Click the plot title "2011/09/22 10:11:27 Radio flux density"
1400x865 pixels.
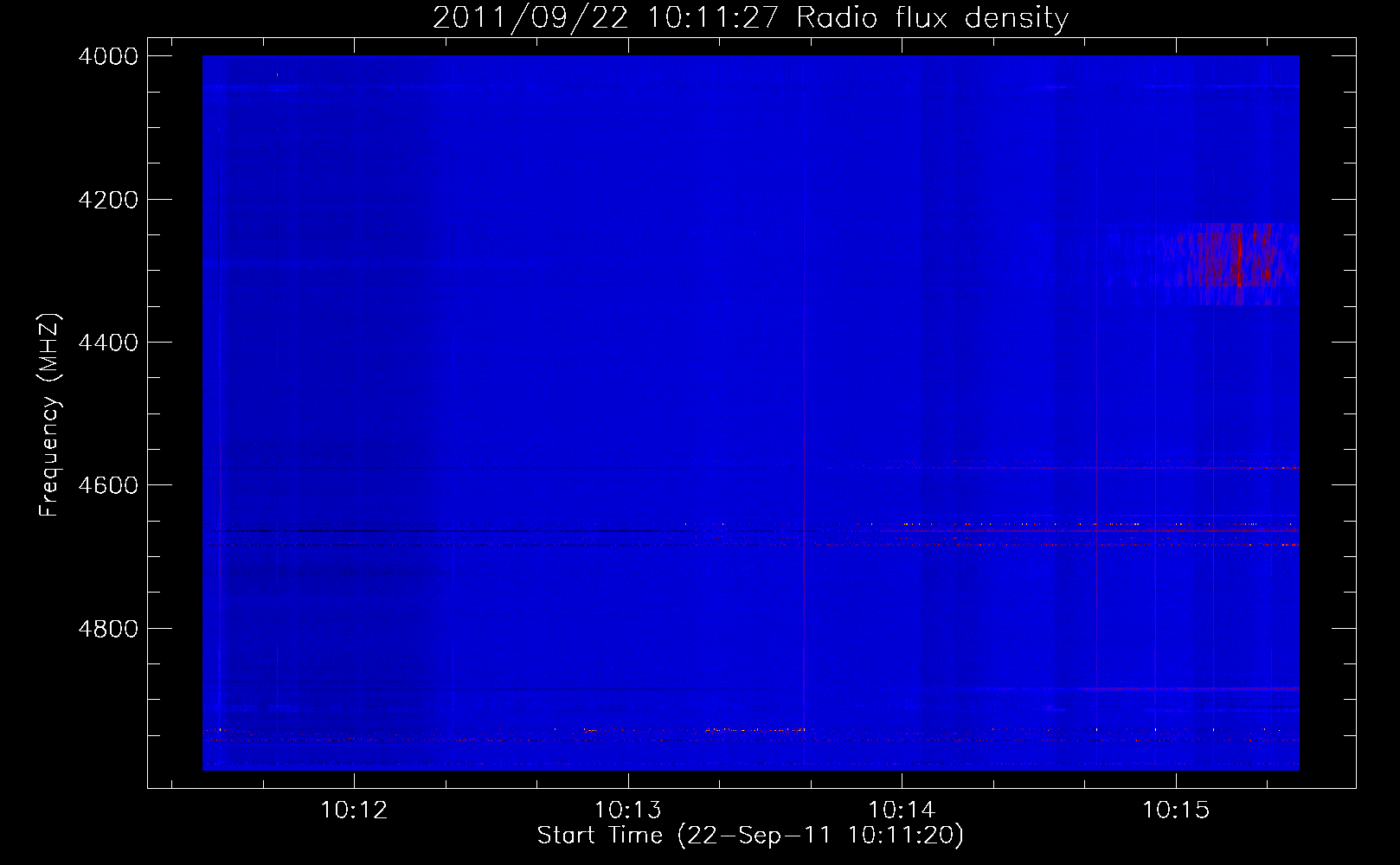point(750,18)
